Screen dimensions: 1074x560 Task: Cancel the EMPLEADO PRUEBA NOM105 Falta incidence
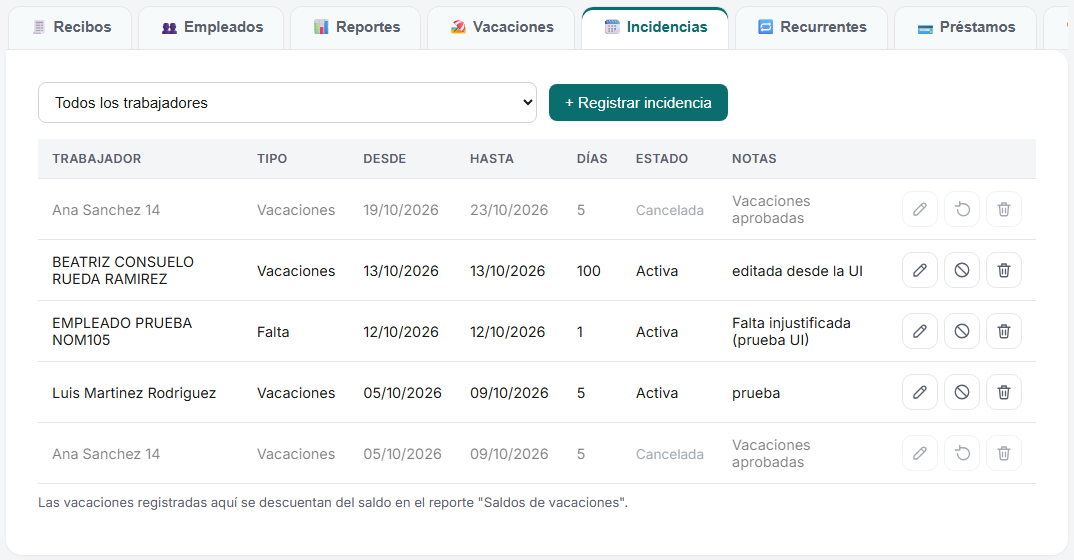coord(962,331)
